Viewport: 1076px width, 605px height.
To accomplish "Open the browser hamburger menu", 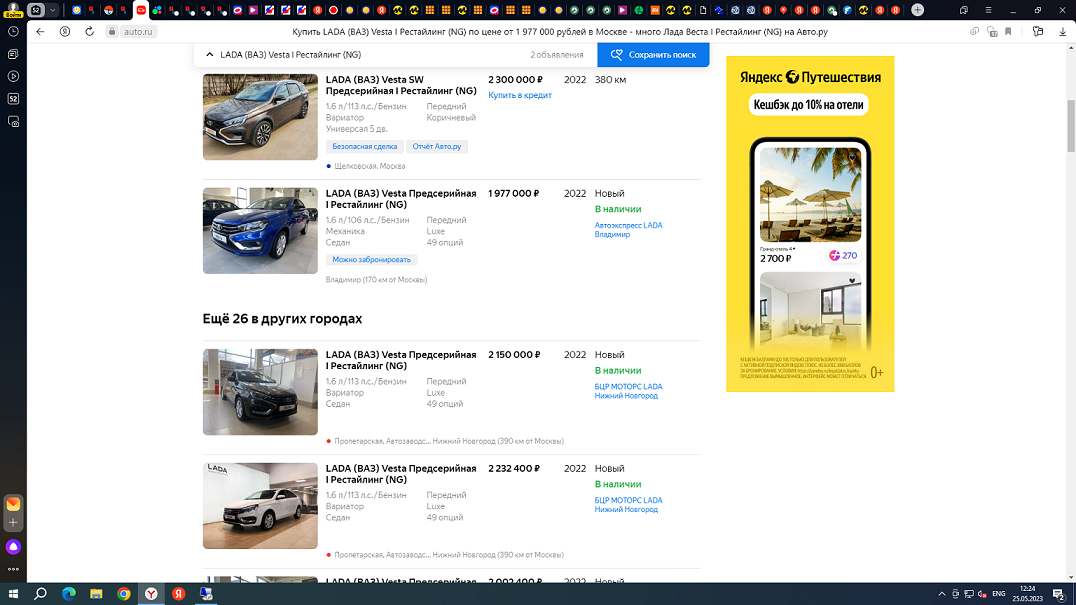I will [988, 10].
